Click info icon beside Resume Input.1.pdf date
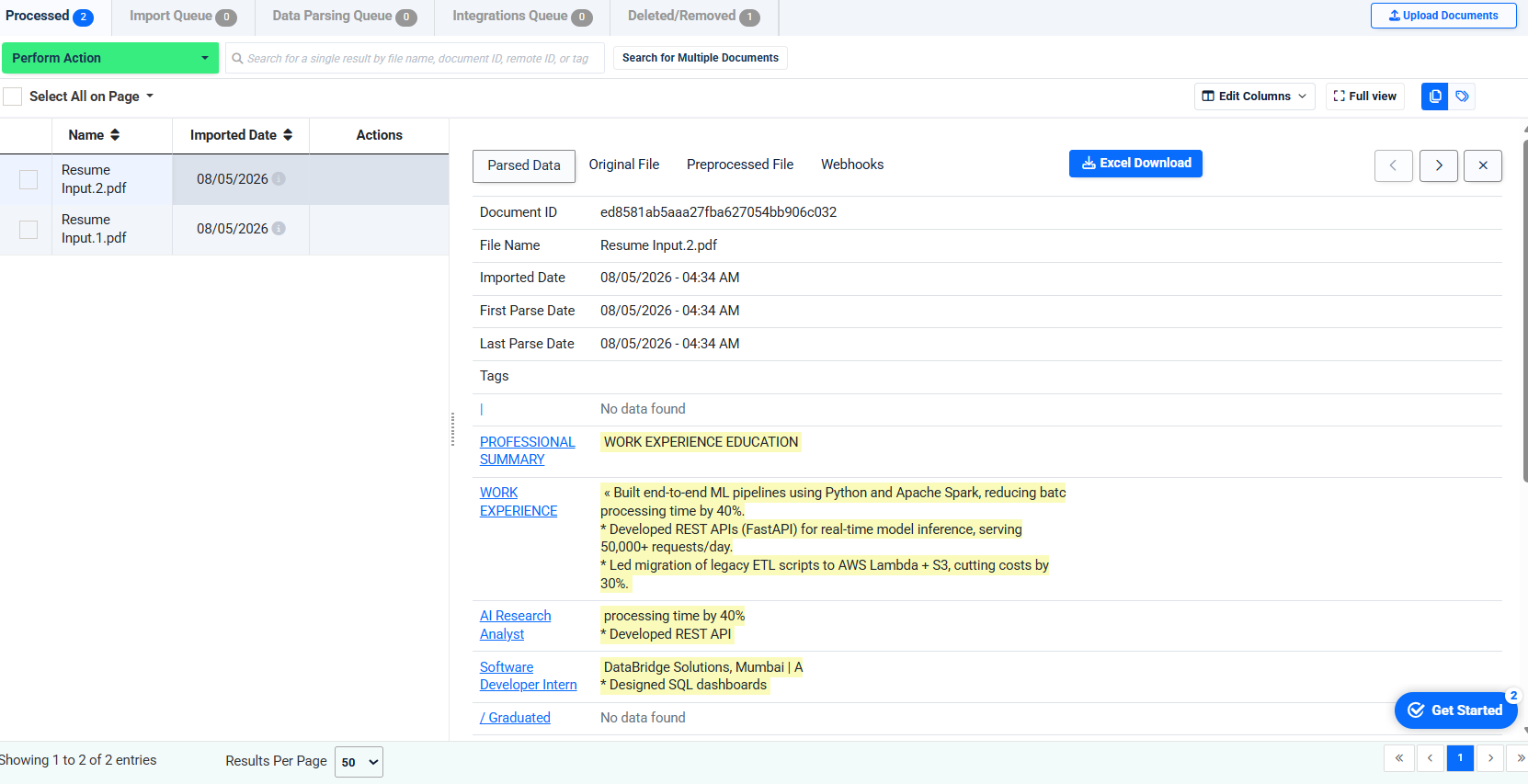 279,229
